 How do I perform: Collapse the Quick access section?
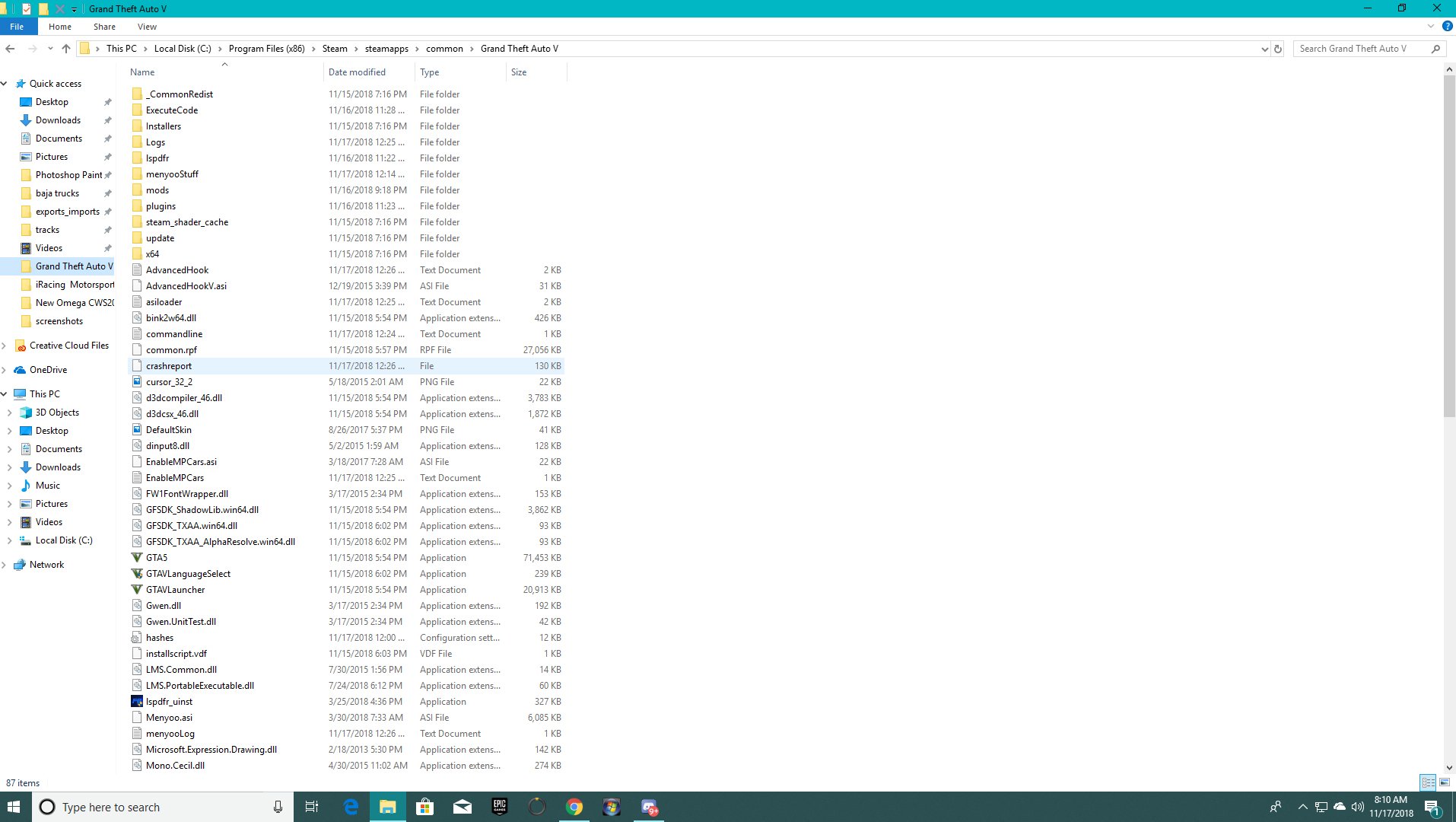point(5,84)
